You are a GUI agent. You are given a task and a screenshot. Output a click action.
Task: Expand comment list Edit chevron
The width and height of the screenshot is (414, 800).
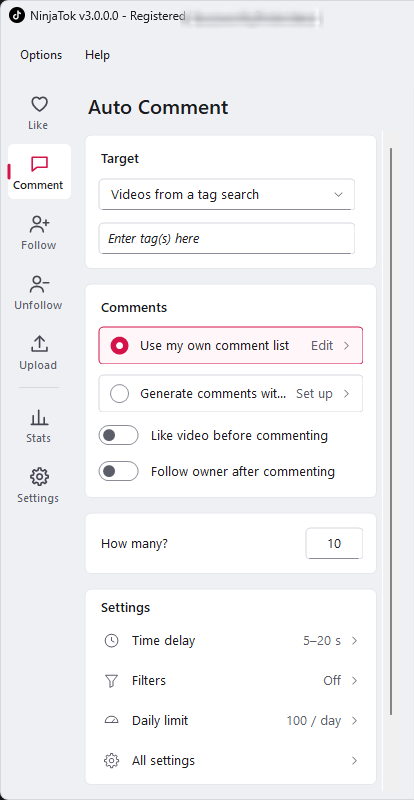(347, 345)
